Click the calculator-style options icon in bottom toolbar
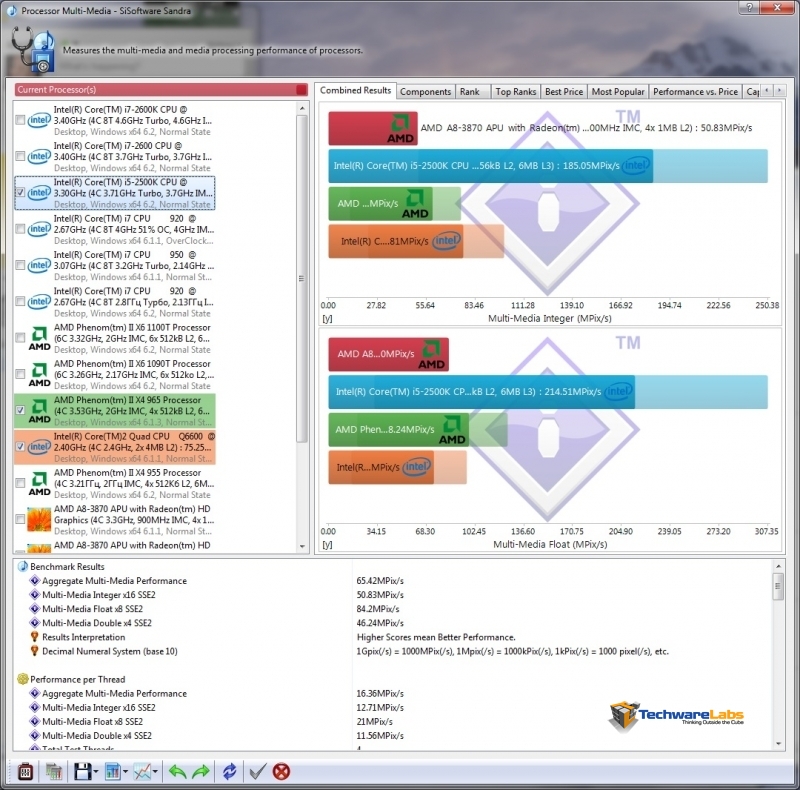Screen dimensions: 800x790 25,771
